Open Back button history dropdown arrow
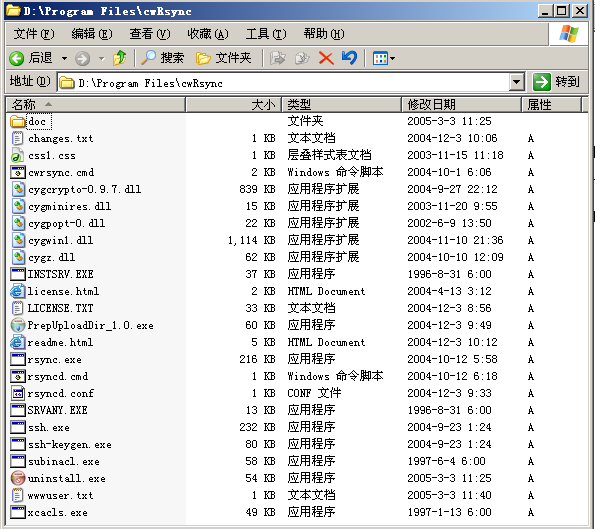Screen dimensions: 595x529 (x=65, y=58)
